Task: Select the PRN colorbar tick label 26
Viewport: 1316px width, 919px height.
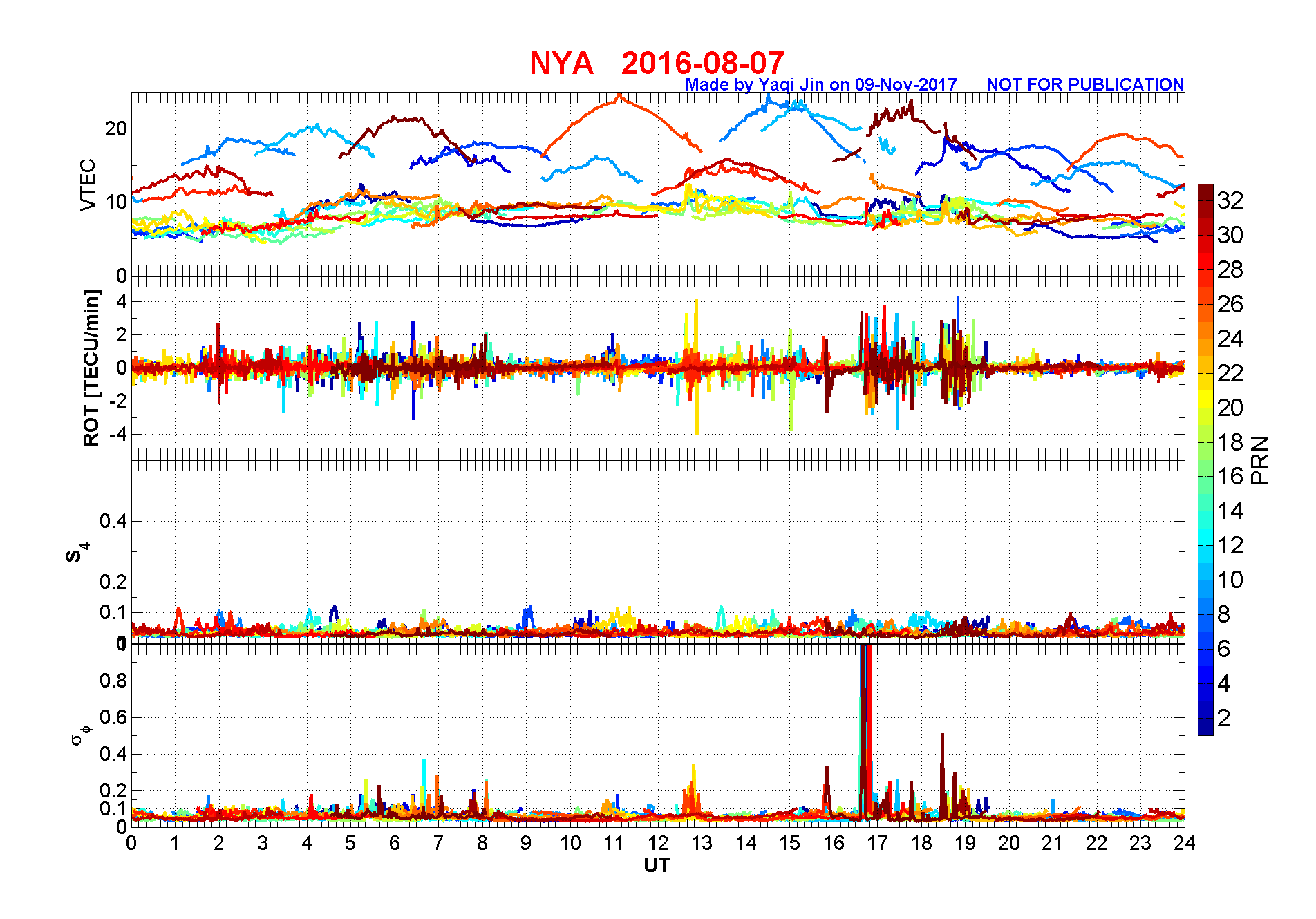Action: pyautogui.click(x=1230, y=304)
